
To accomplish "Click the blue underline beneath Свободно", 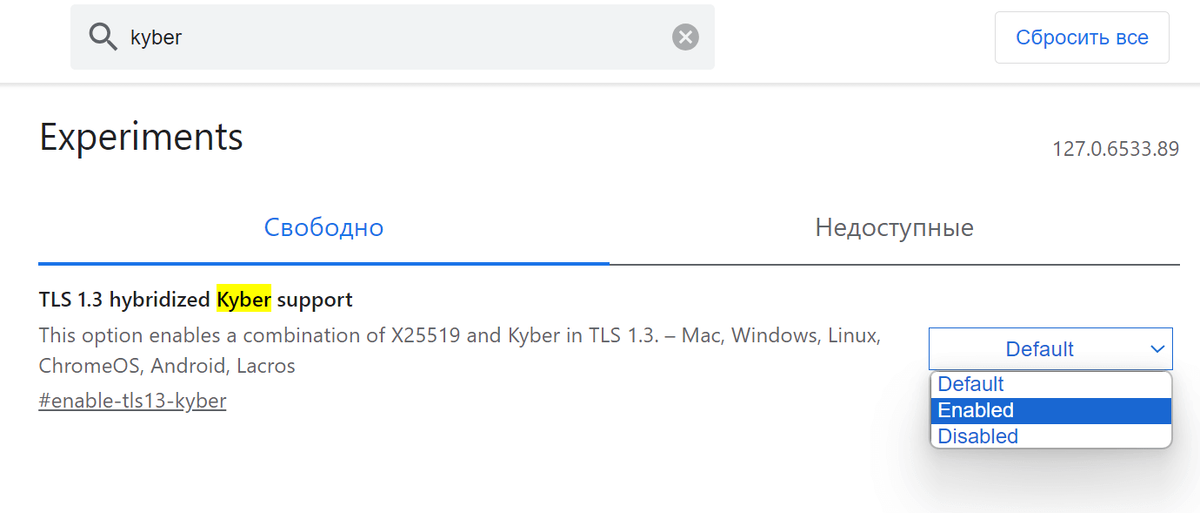I will pyautogui.click(x=324, y=263).
